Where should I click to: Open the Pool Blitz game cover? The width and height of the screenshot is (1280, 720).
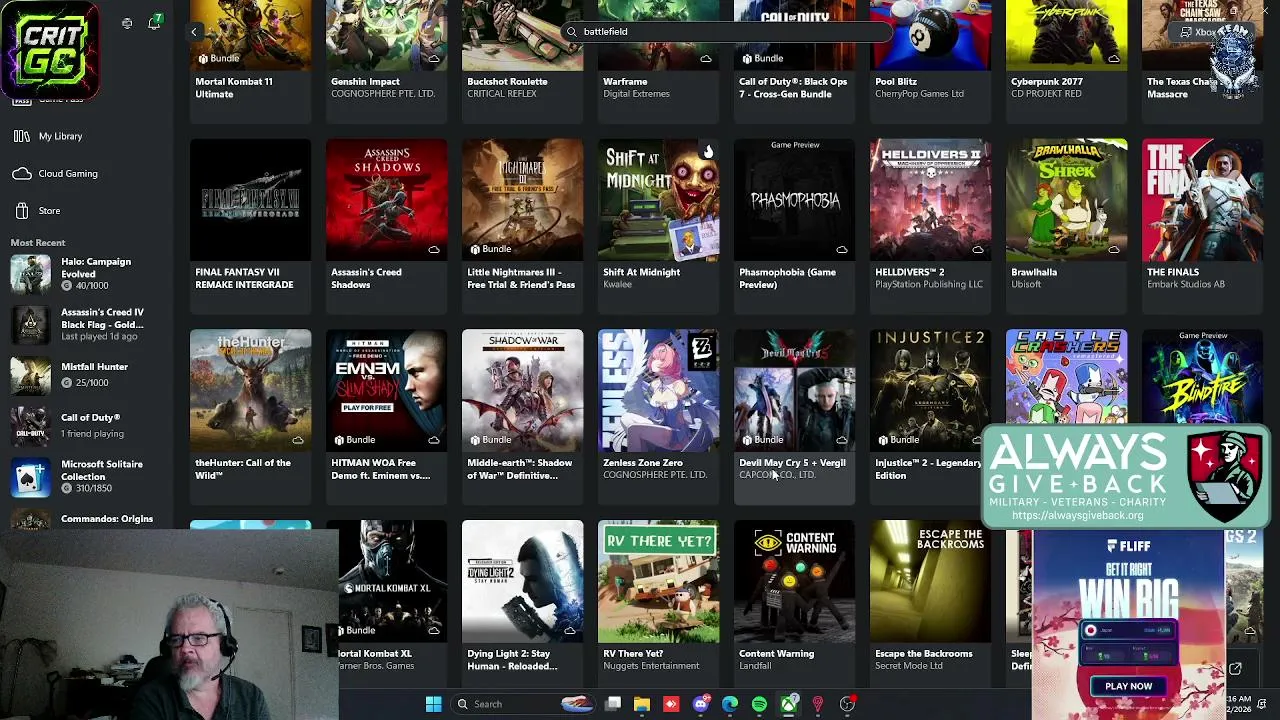930,35
